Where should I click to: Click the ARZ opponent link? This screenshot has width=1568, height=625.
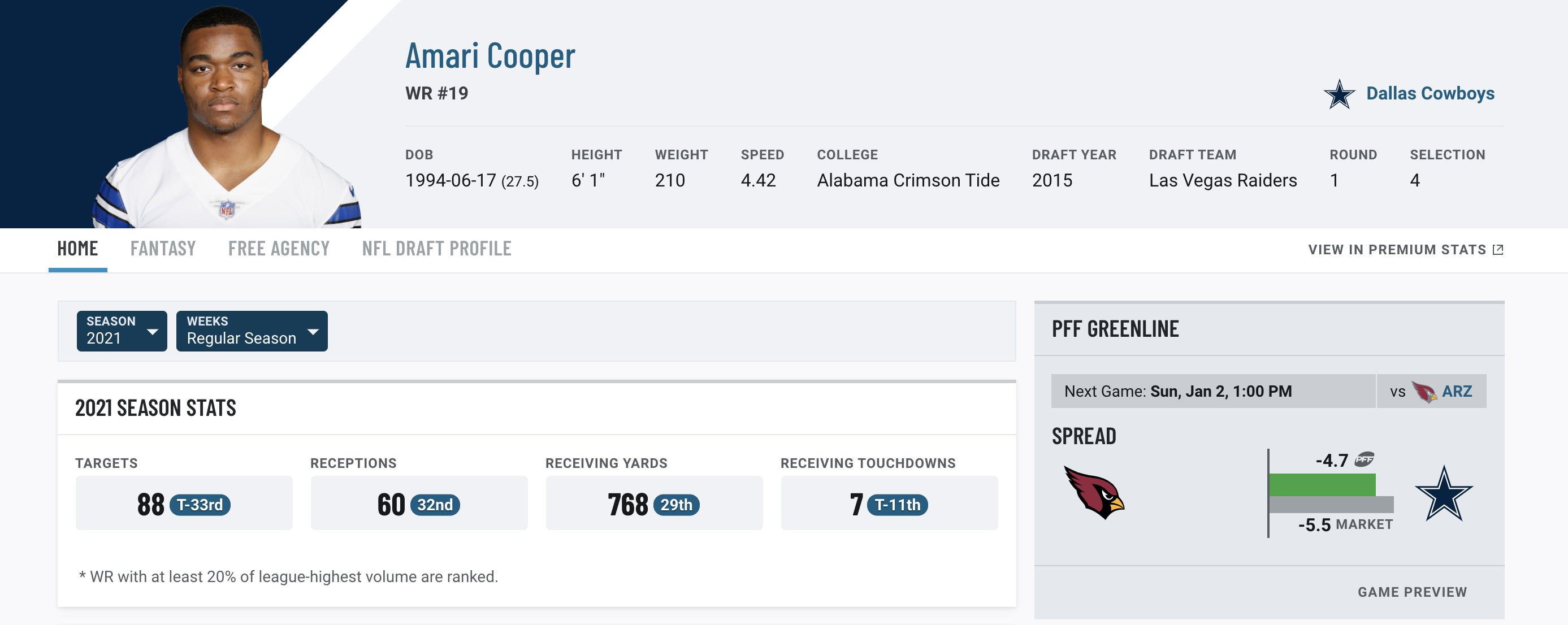click(1456, 391)
